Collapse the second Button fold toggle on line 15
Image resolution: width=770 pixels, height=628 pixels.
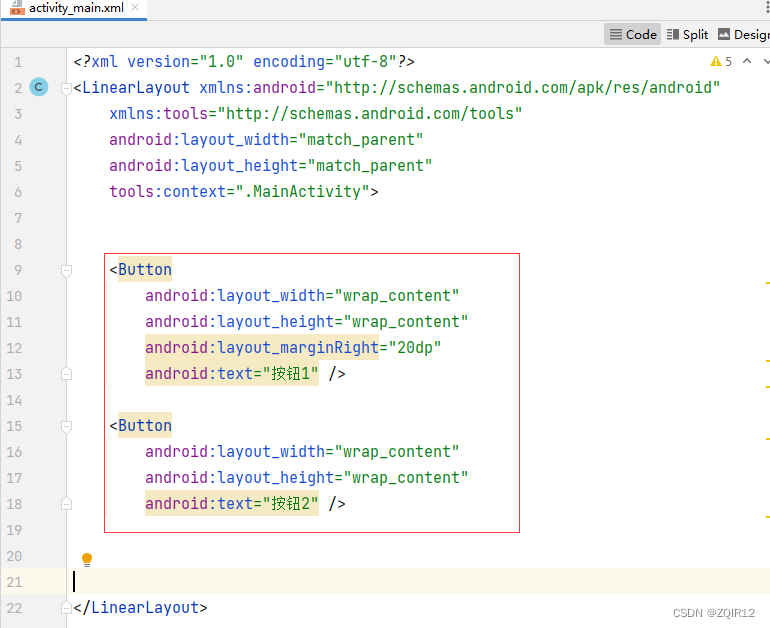tap(66, 426)
